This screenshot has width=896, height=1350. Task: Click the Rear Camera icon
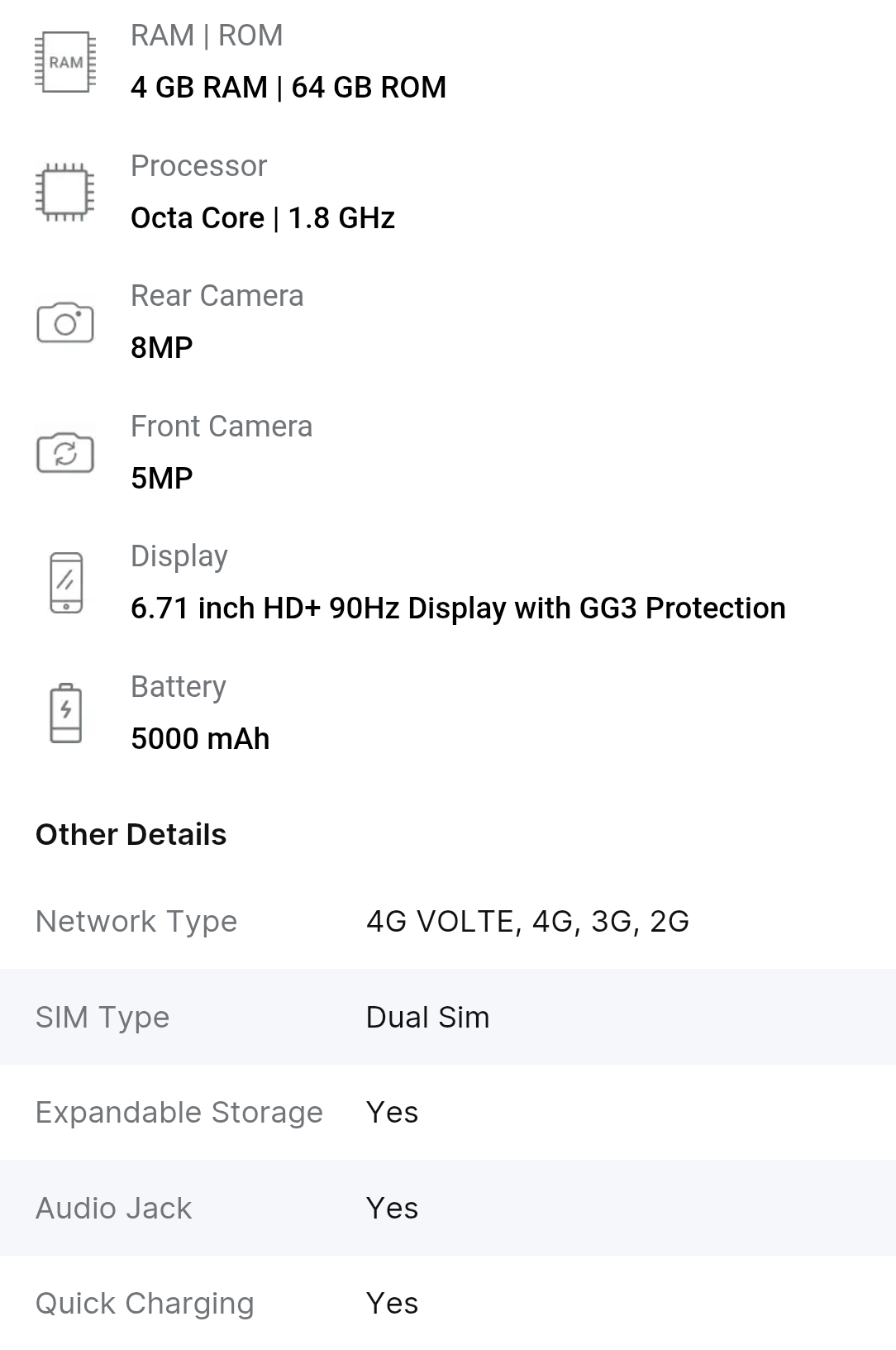[65, 322]
